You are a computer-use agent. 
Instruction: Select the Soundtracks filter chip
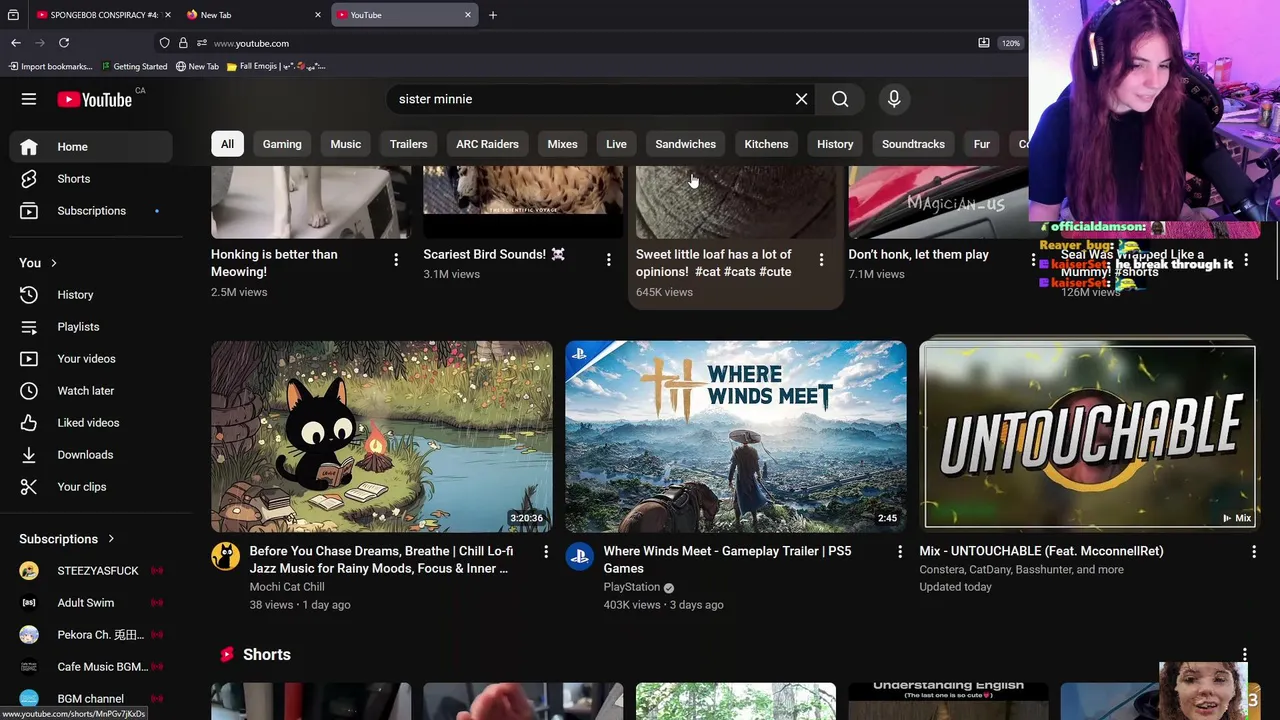click(x=913, y=144)
